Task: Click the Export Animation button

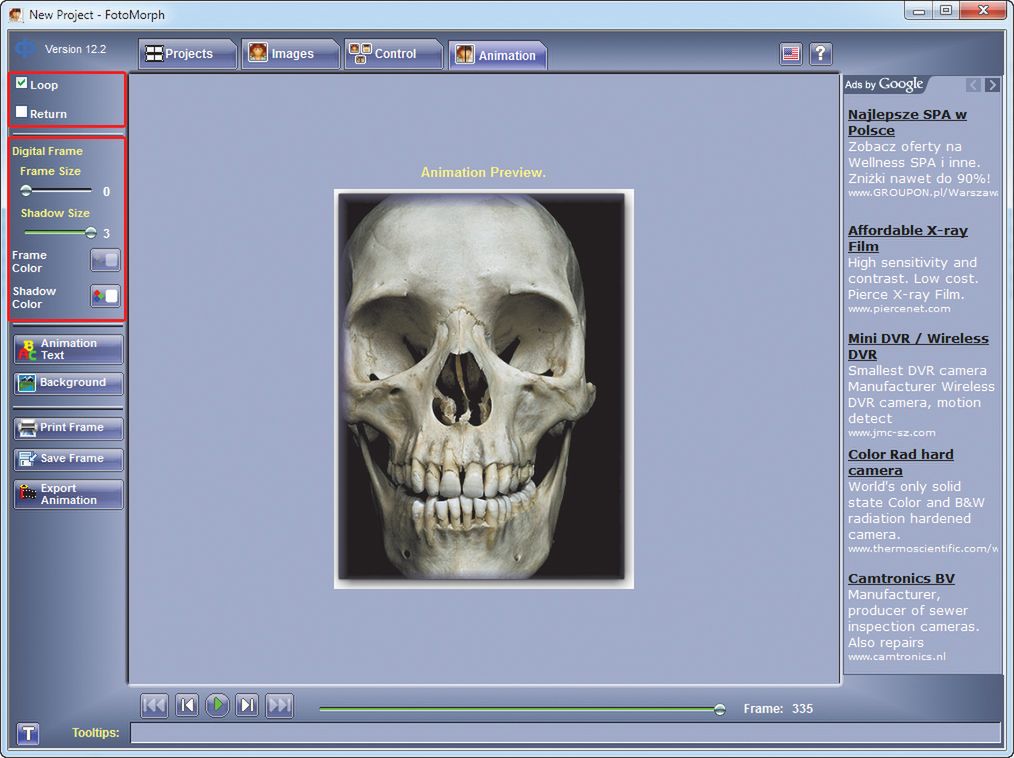Action: click(68, 494)
